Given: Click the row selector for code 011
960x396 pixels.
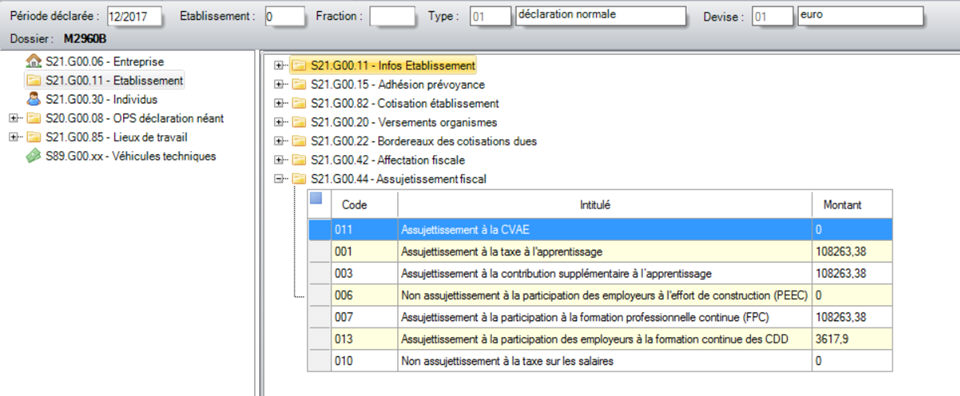Looking at the screenshot, I should pos(319,230).
